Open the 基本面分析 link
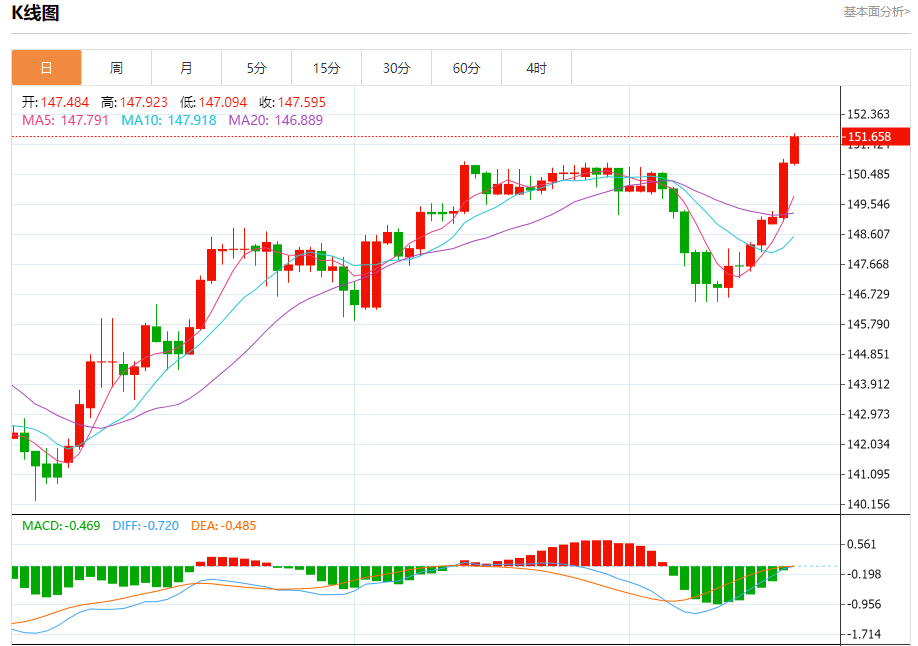This screenshot has width=918, height=646. [876, 12]
